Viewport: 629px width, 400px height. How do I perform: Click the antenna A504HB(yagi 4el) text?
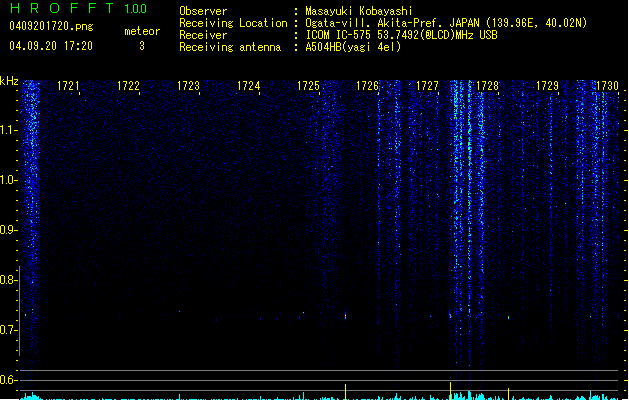point(353,47)
